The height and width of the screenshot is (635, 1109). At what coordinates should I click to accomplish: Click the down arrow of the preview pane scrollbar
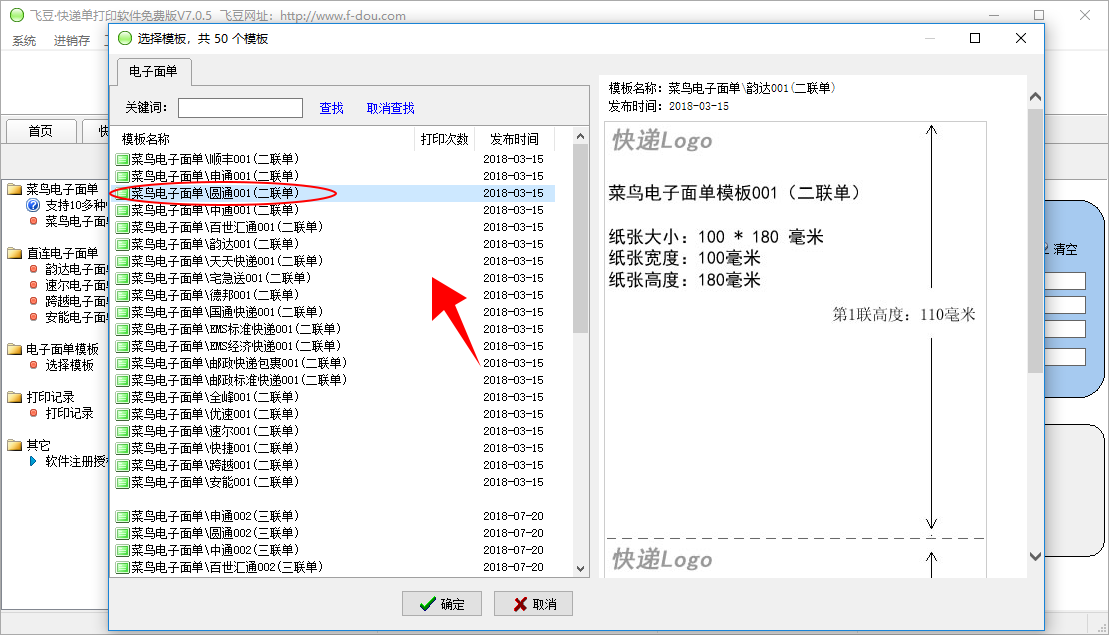1035,557
